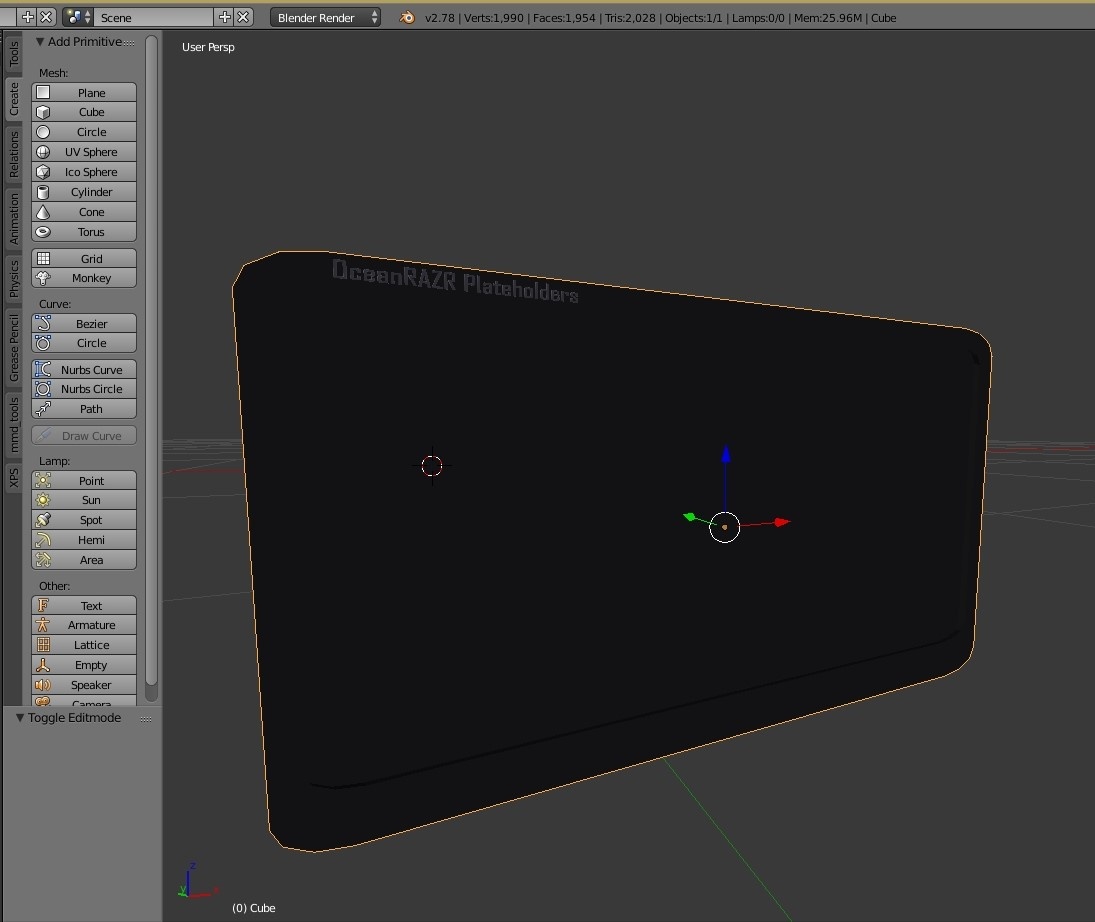
Task: Click the Scene name field
Action: pos(153,18)
